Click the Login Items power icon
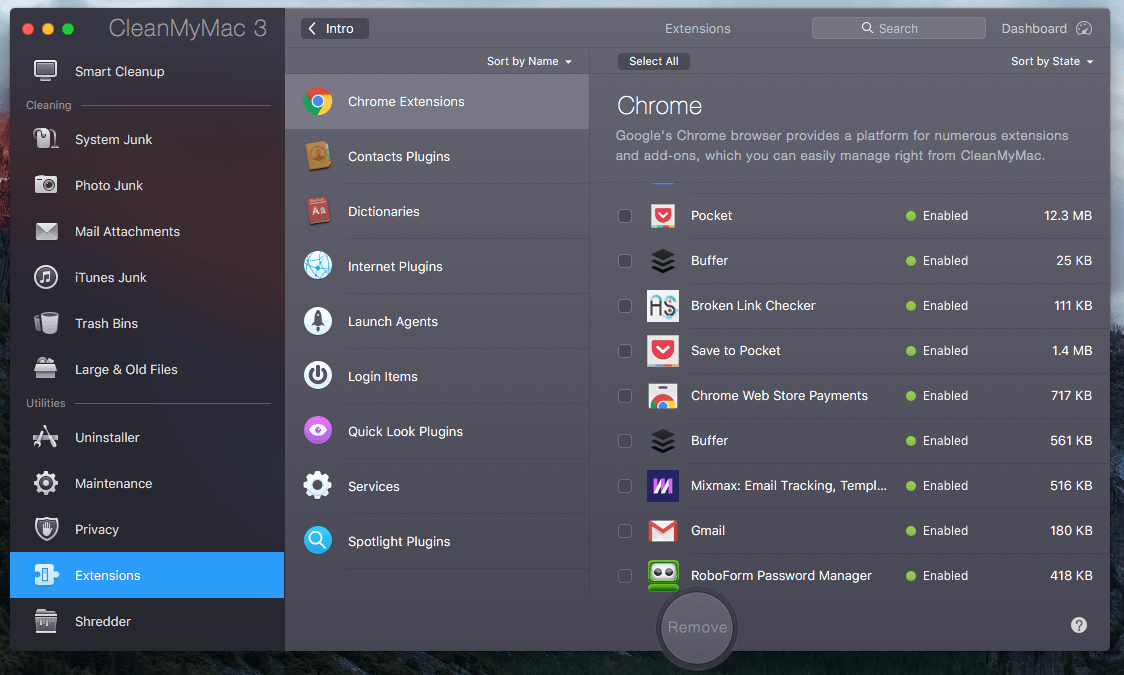The height and width of the screenshot is (675, 1124). pyautogui.click(x=318, y=375)
